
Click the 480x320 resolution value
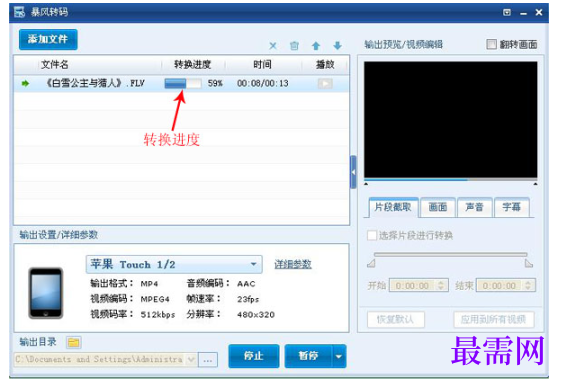tap(256, 315)
